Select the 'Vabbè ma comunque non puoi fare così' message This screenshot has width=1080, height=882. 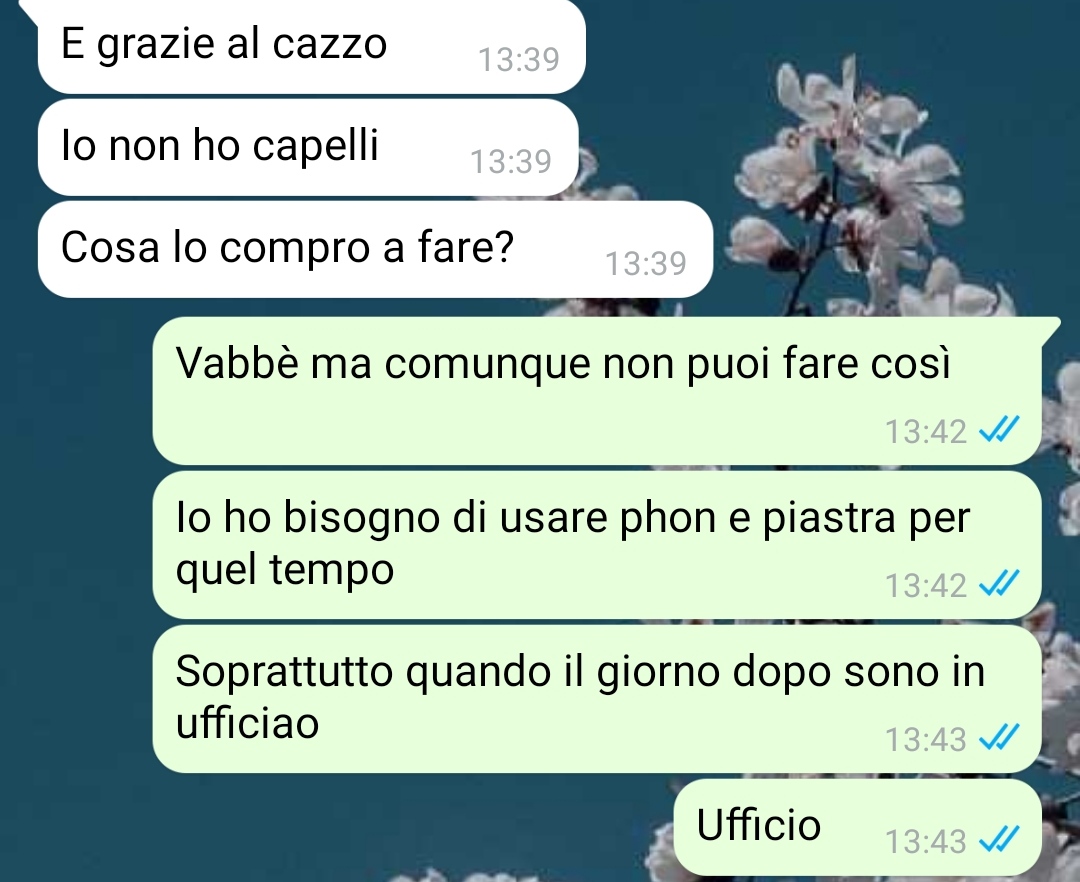tap(596, 390)
